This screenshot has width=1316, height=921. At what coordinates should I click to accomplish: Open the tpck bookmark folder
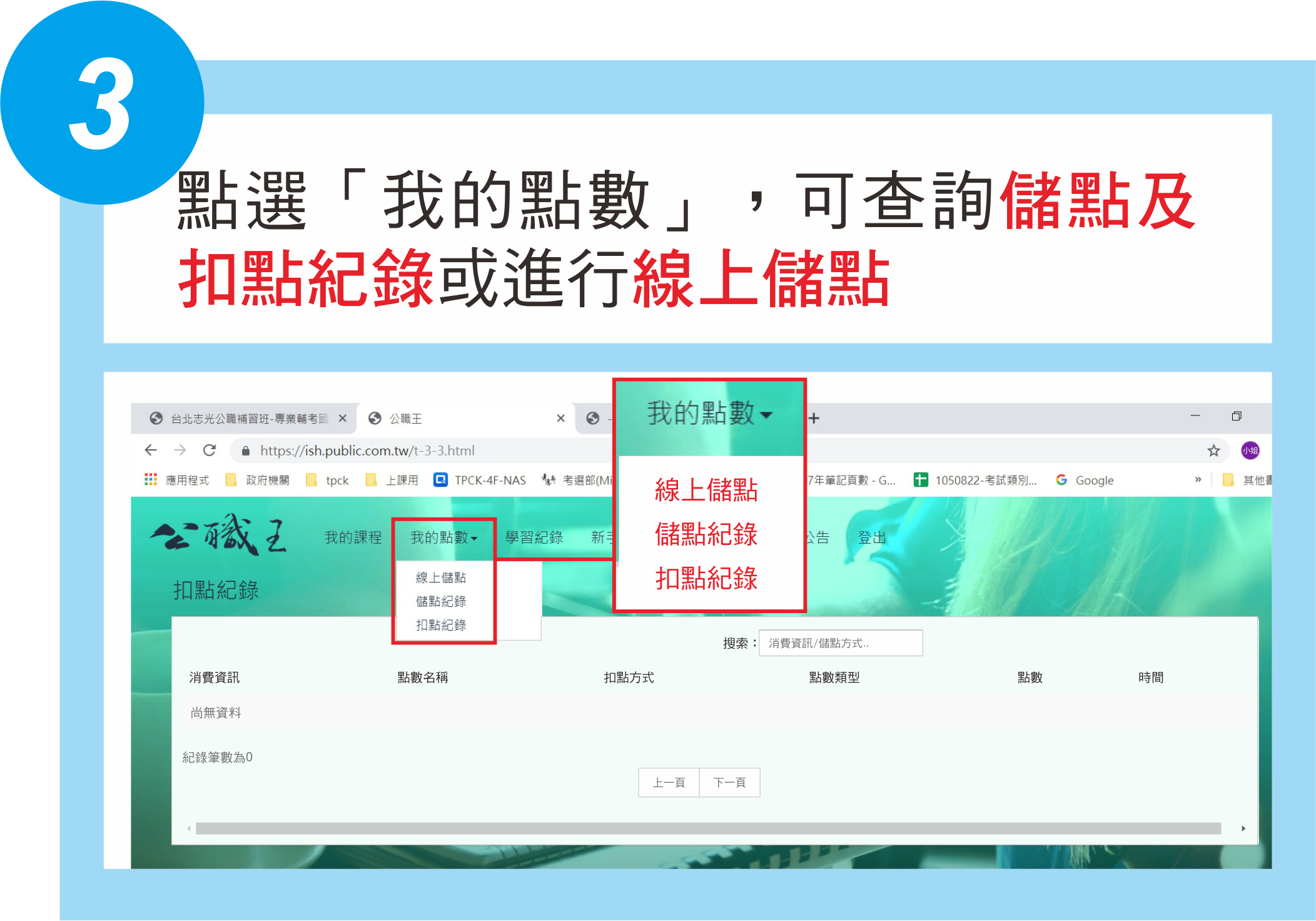327,480
